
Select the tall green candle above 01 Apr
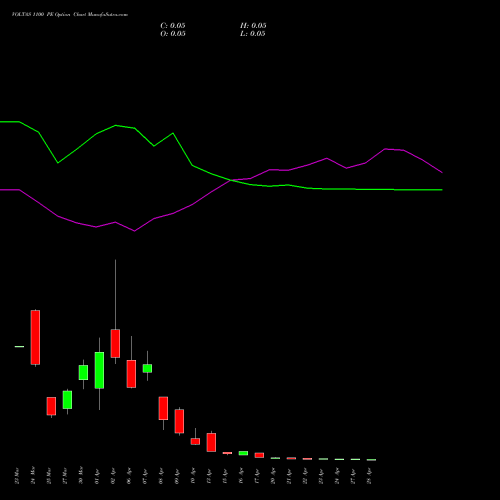(99, 370)
